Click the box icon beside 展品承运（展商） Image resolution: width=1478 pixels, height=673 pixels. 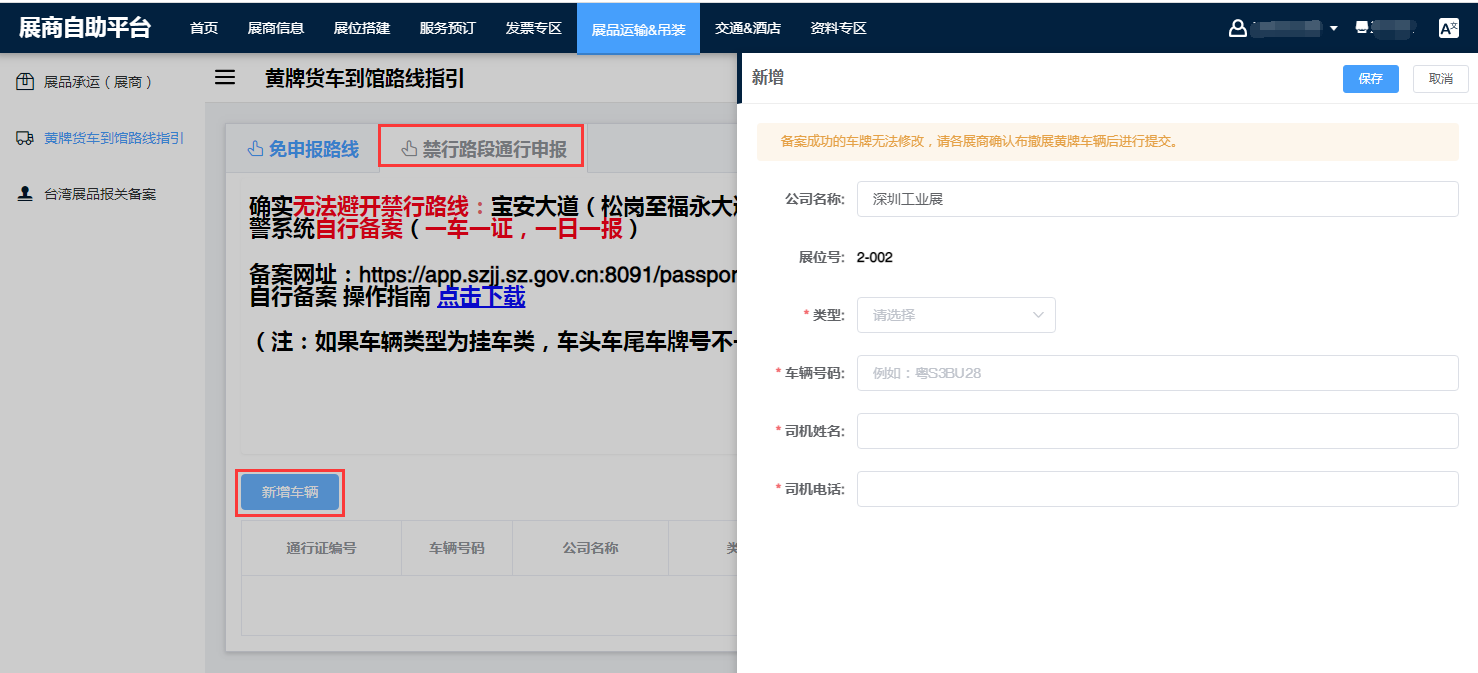pyautogui.click(x=25, y=82)
